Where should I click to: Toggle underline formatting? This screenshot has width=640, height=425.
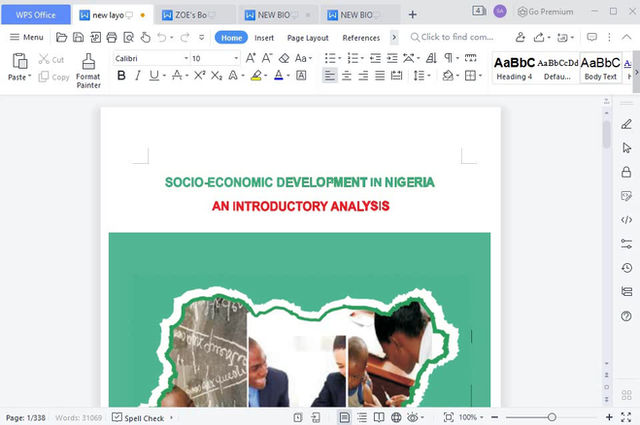click(154, 76)
